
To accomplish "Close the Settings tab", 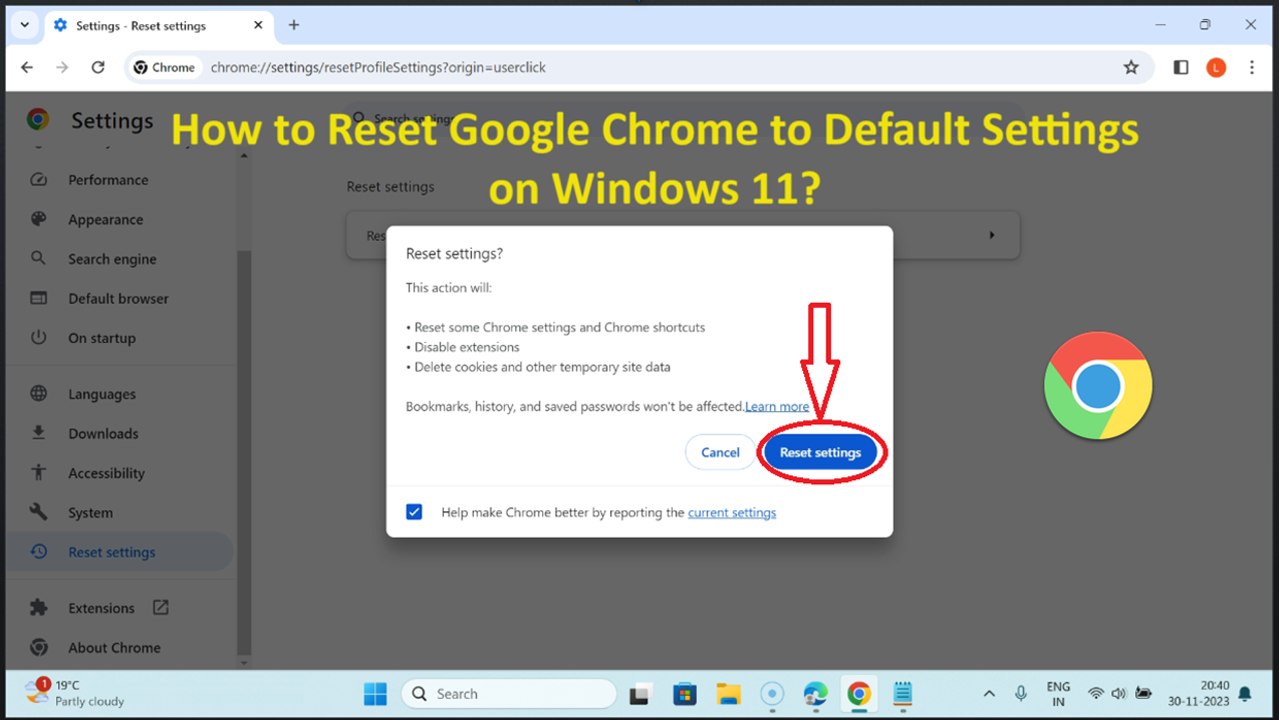I will 257,25.
